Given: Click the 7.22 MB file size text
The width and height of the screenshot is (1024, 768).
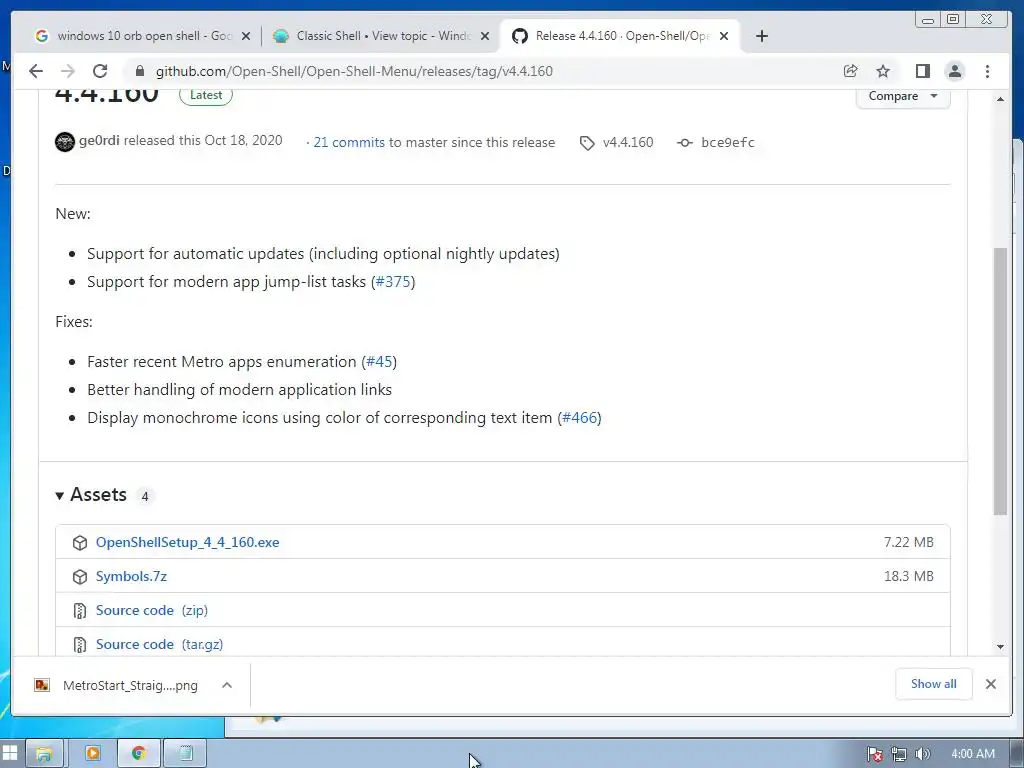Looking at the screenshot, I should pos(908,542).
